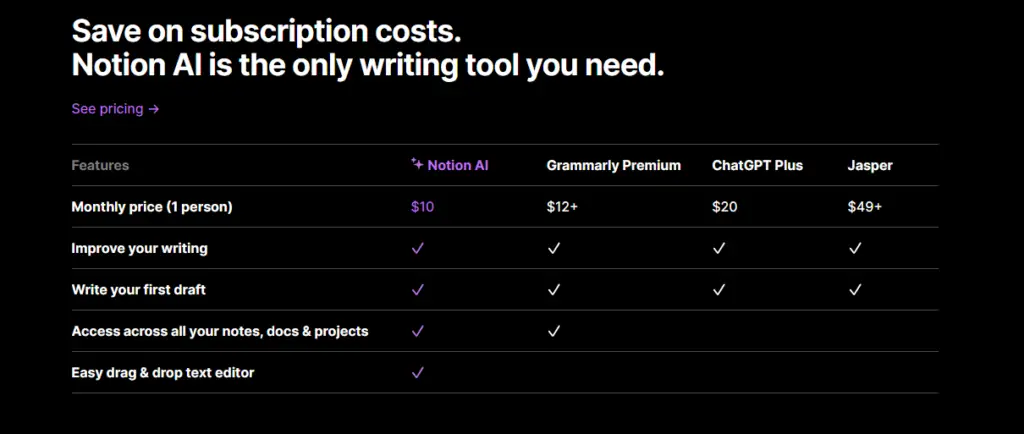Click the Monthly price (1 person) row label

(152, 207)
